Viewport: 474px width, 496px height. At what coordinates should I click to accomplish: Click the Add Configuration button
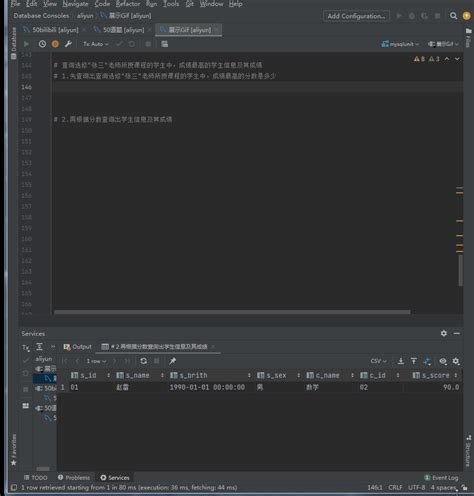point(356,16)
